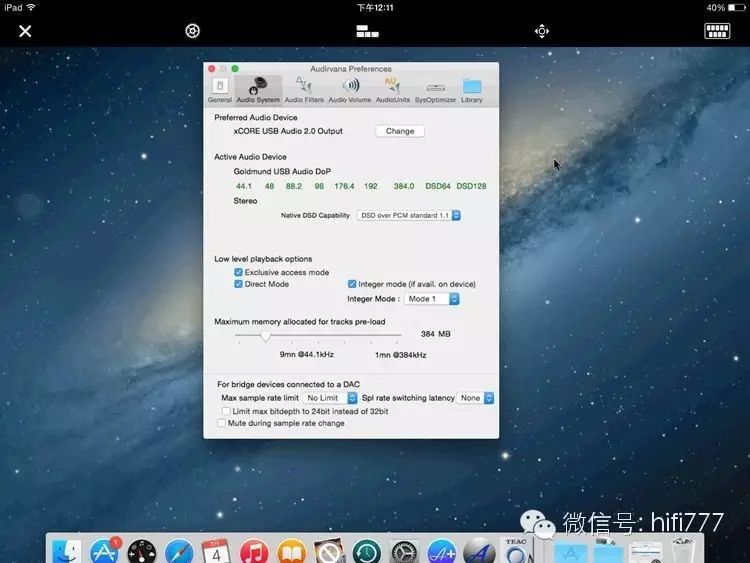Image resolution: width=750 pixels, height=563 pixels.
Task: Launch Dashboard from the dock
Action: click(142, 551)
